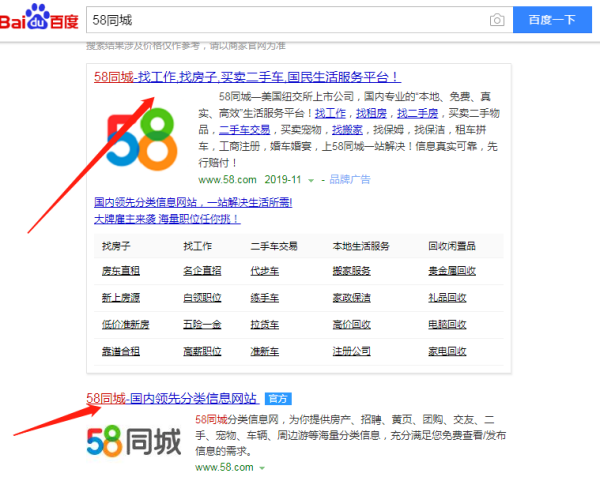Click the 品牌广告 label
The width and height of the screenshot is (600, 477).
click(x=350, y=179)
